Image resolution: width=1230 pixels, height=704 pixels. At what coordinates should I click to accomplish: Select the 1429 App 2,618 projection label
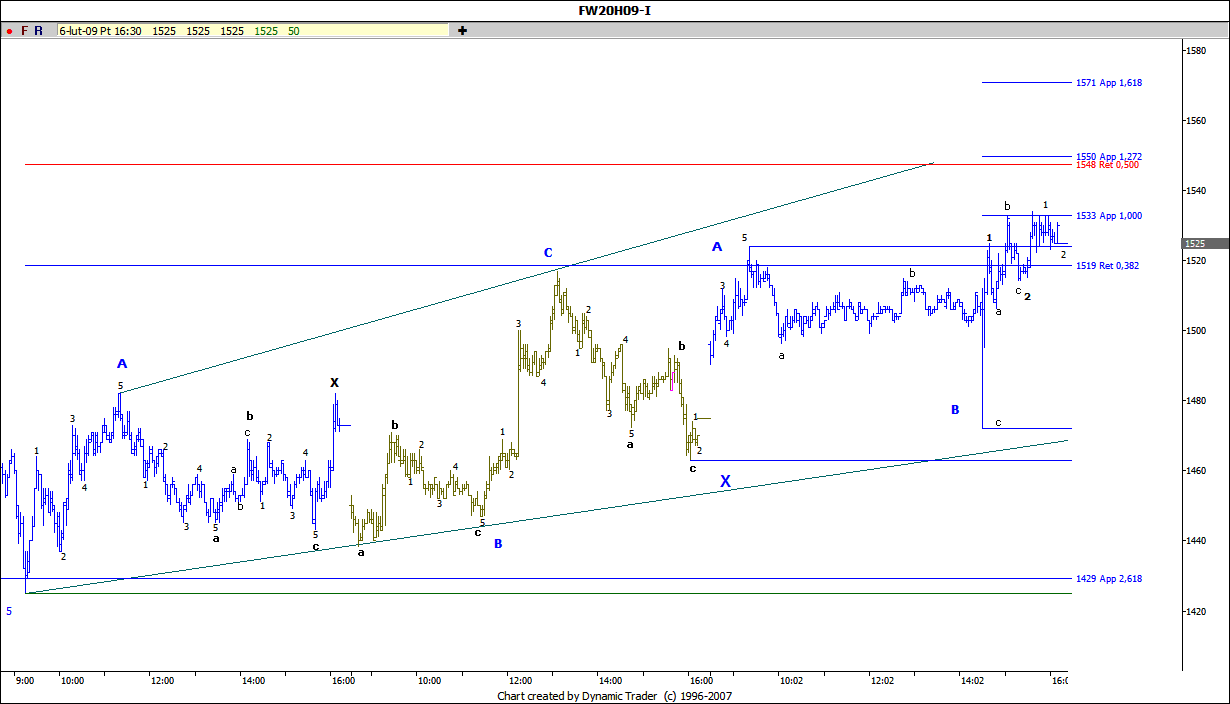(1109, 579)
